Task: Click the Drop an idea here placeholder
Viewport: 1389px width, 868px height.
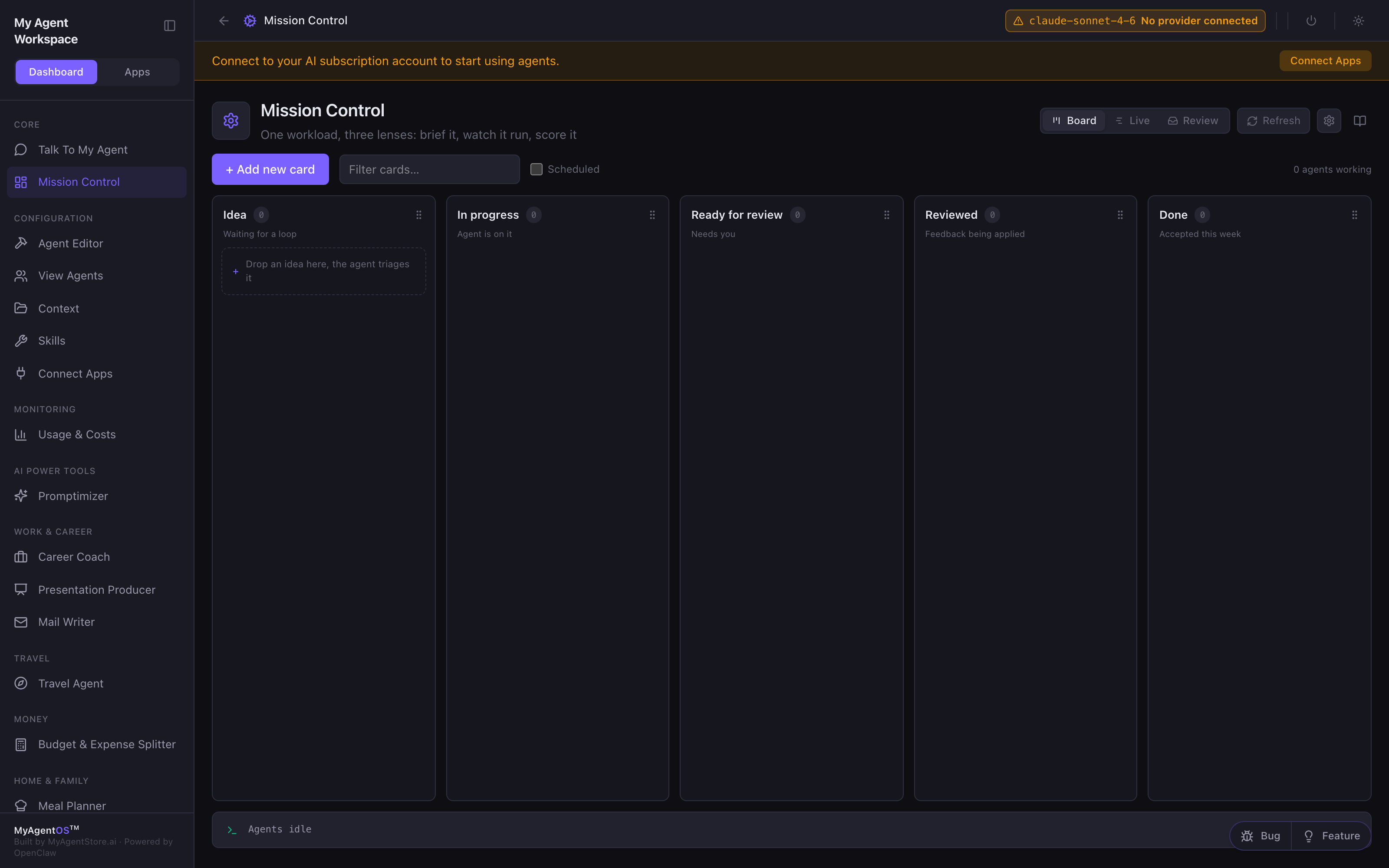Action: 324,271
